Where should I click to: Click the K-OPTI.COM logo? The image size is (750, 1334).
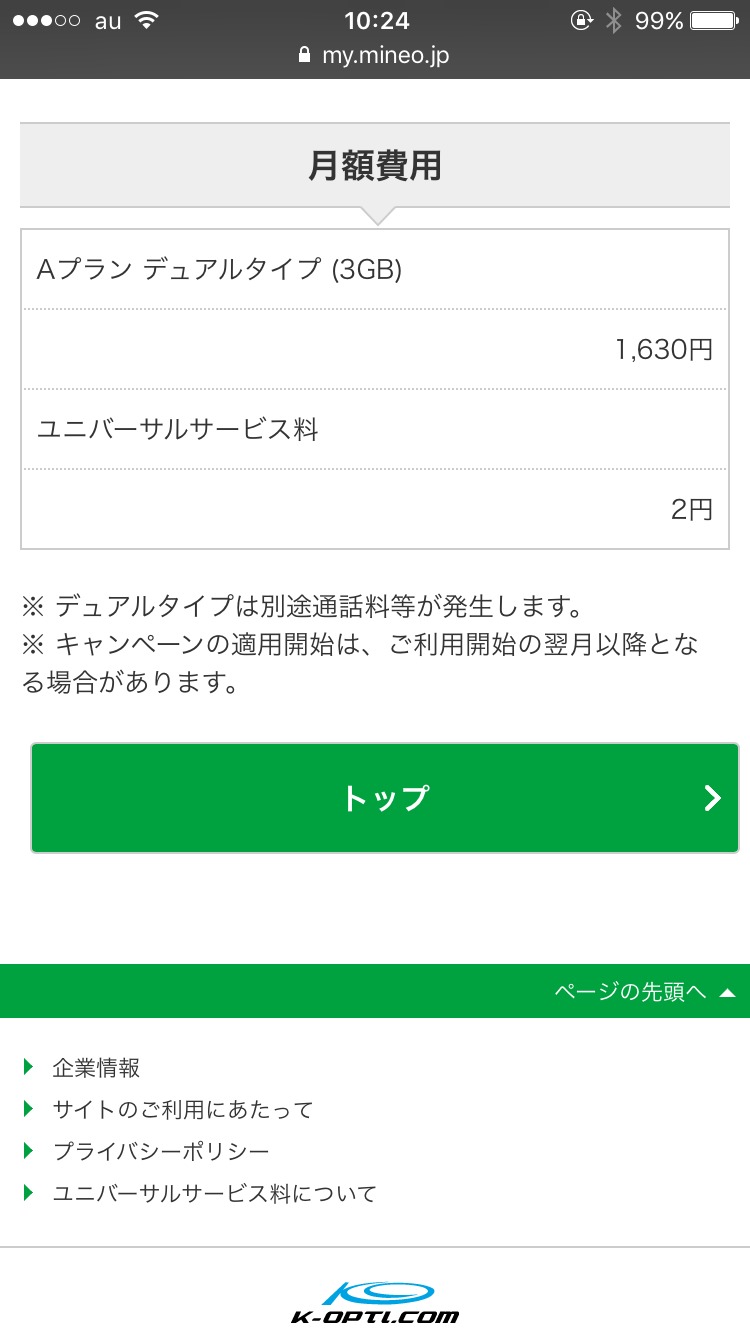coord(375,1301)
